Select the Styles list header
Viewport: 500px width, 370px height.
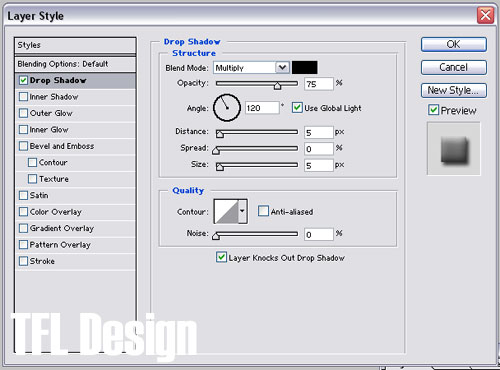point(75,45)
